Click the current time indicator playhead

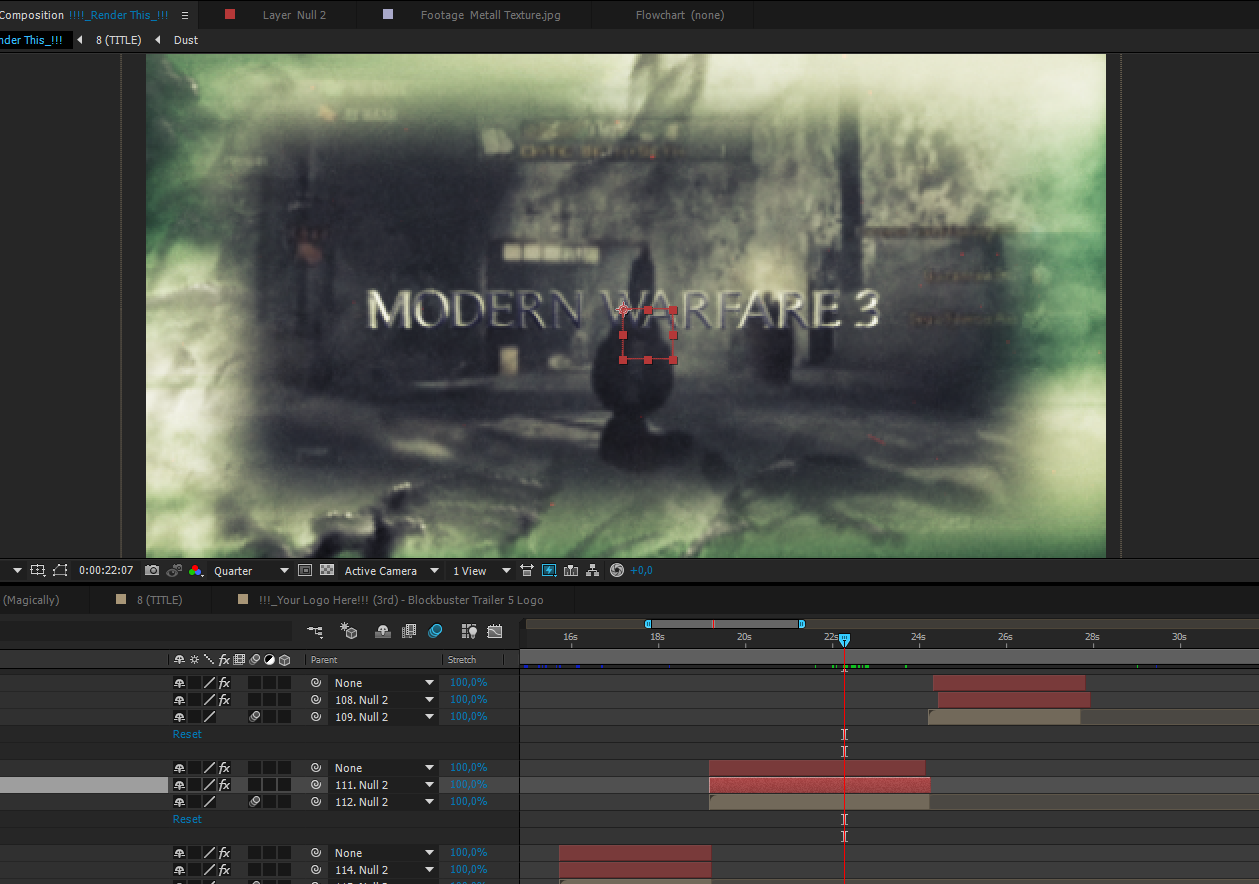coord(844,639)
